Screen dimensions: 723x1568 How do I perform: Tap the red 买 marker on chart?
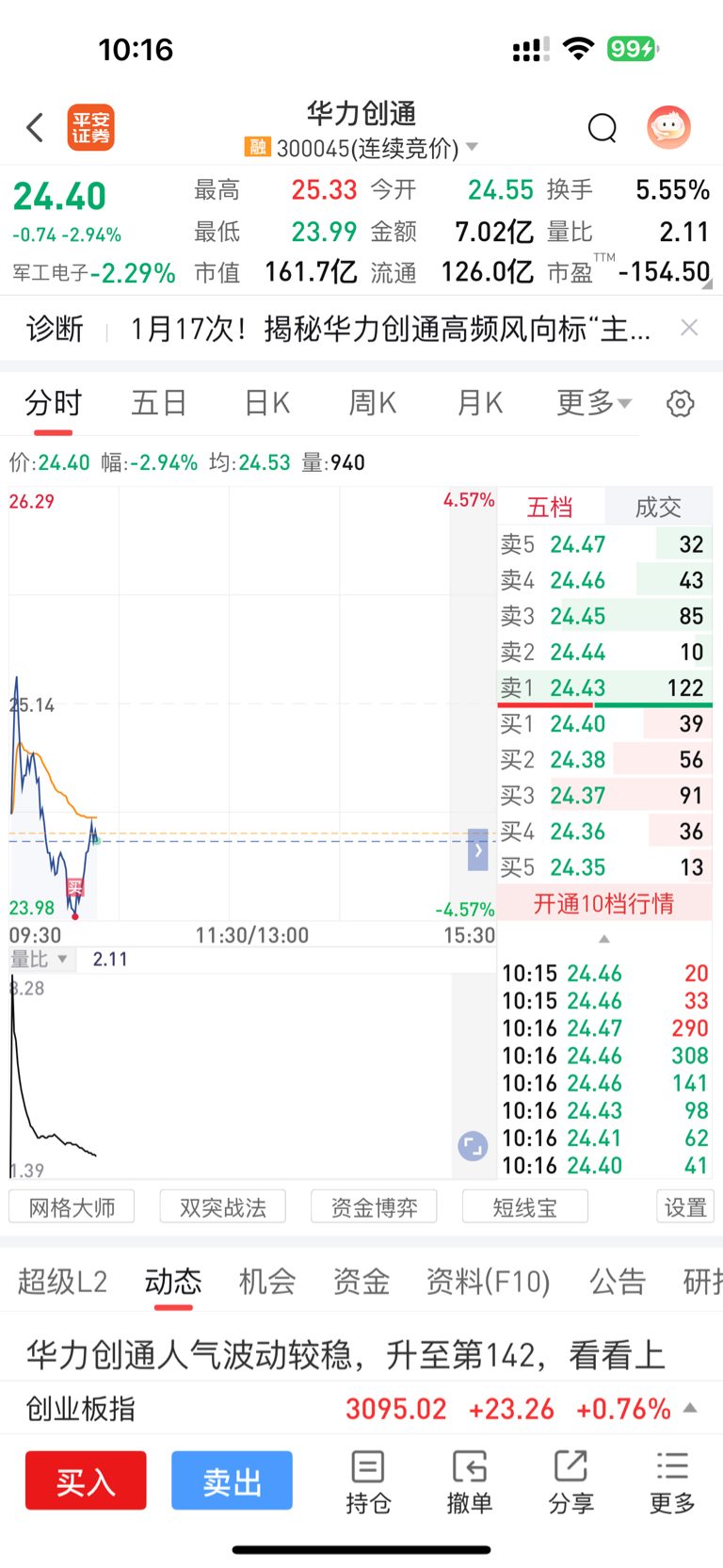point(74,887)
